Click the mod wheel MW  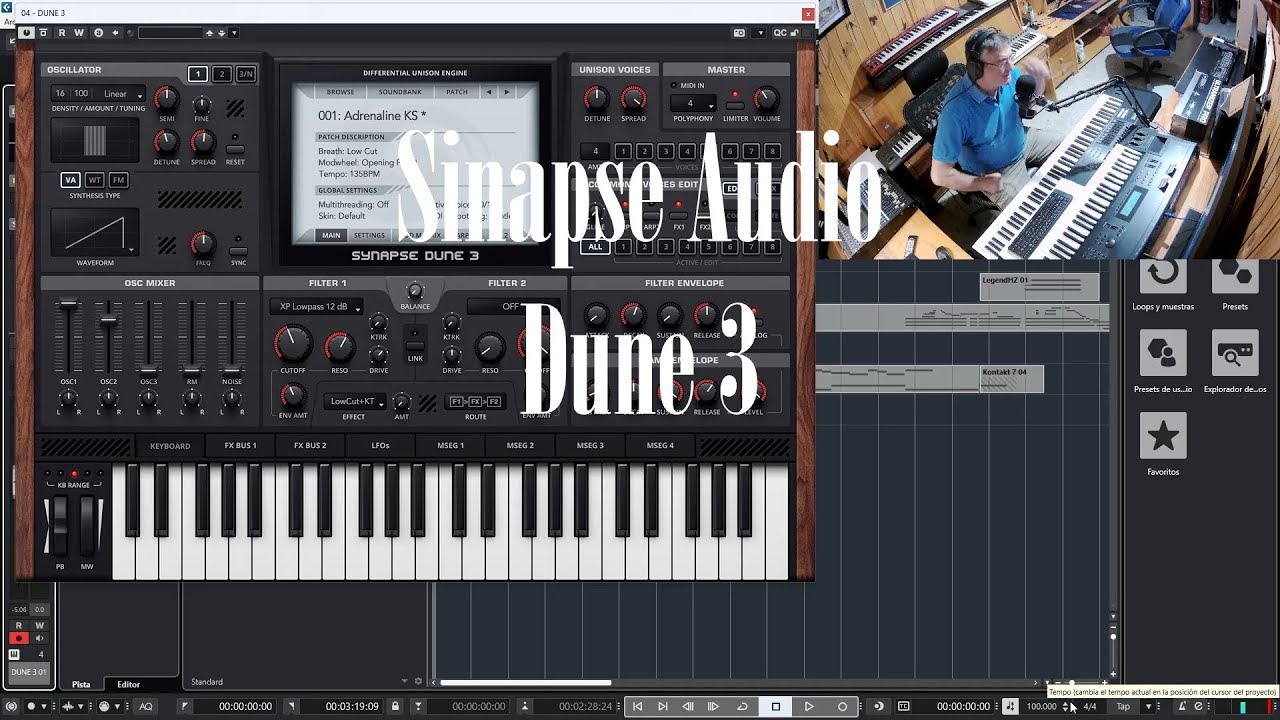point(87,525)
